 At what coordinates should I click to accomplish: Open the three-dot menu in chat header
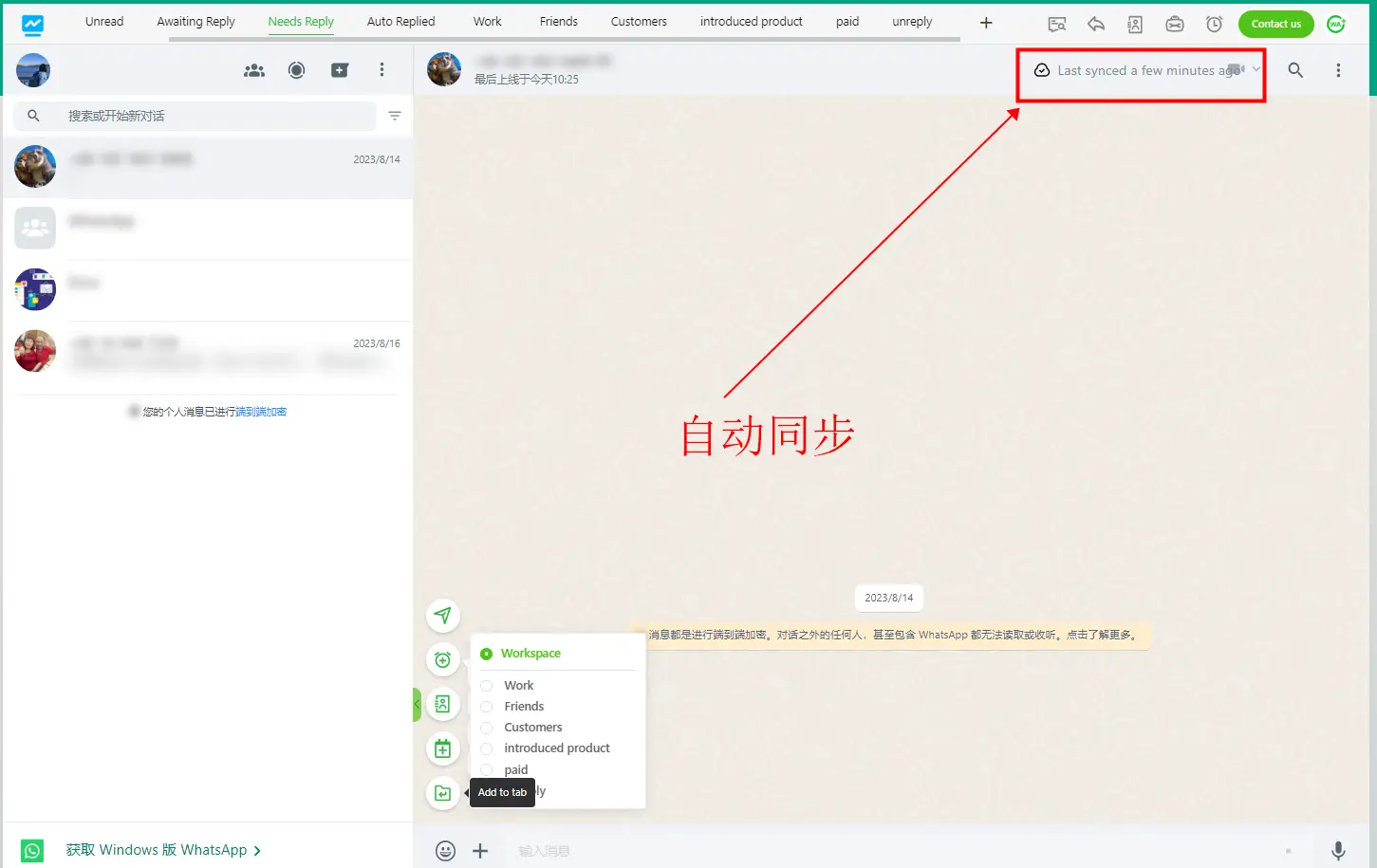tap(1338, 70)
